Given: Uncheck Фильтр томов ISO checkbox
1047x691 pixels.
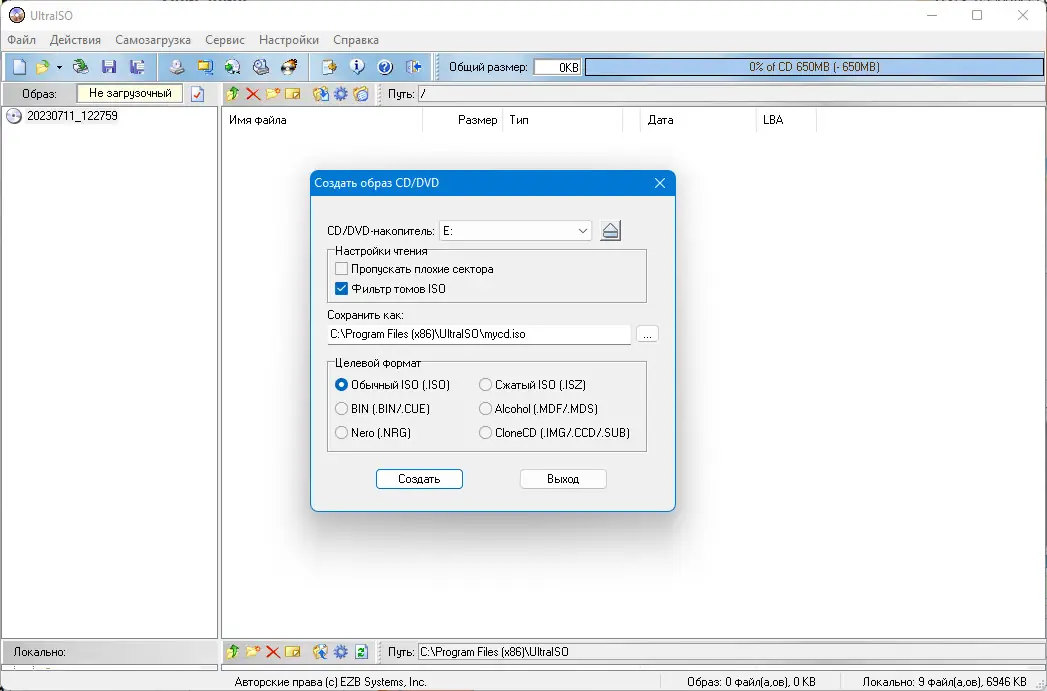Looking at the screenshot, I should (x=341, y=289).
